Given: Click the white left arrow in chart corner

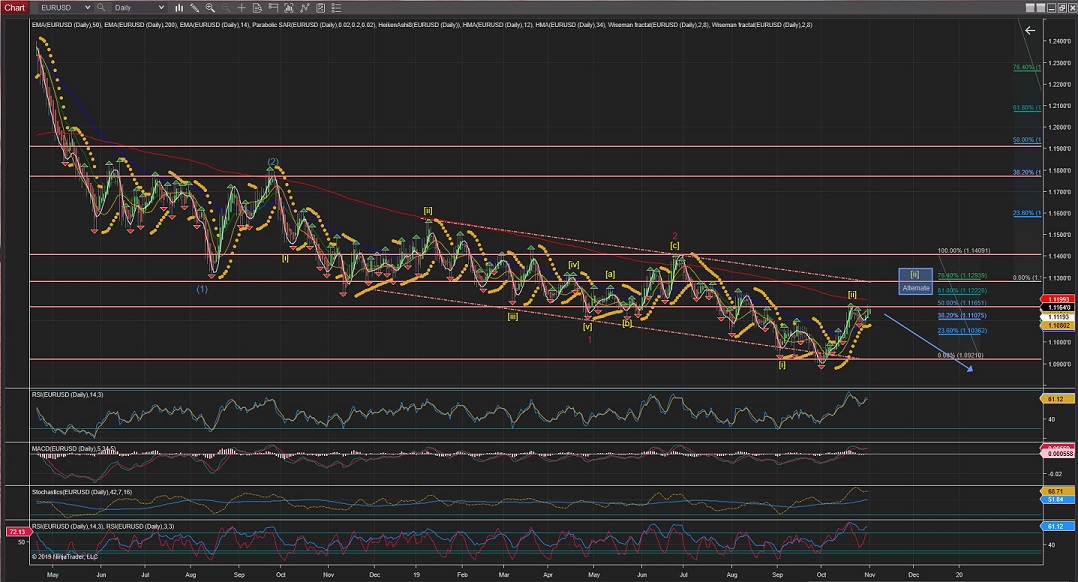Looking at the screenshot, I should pyautogui.click(x=1030, y=30).
